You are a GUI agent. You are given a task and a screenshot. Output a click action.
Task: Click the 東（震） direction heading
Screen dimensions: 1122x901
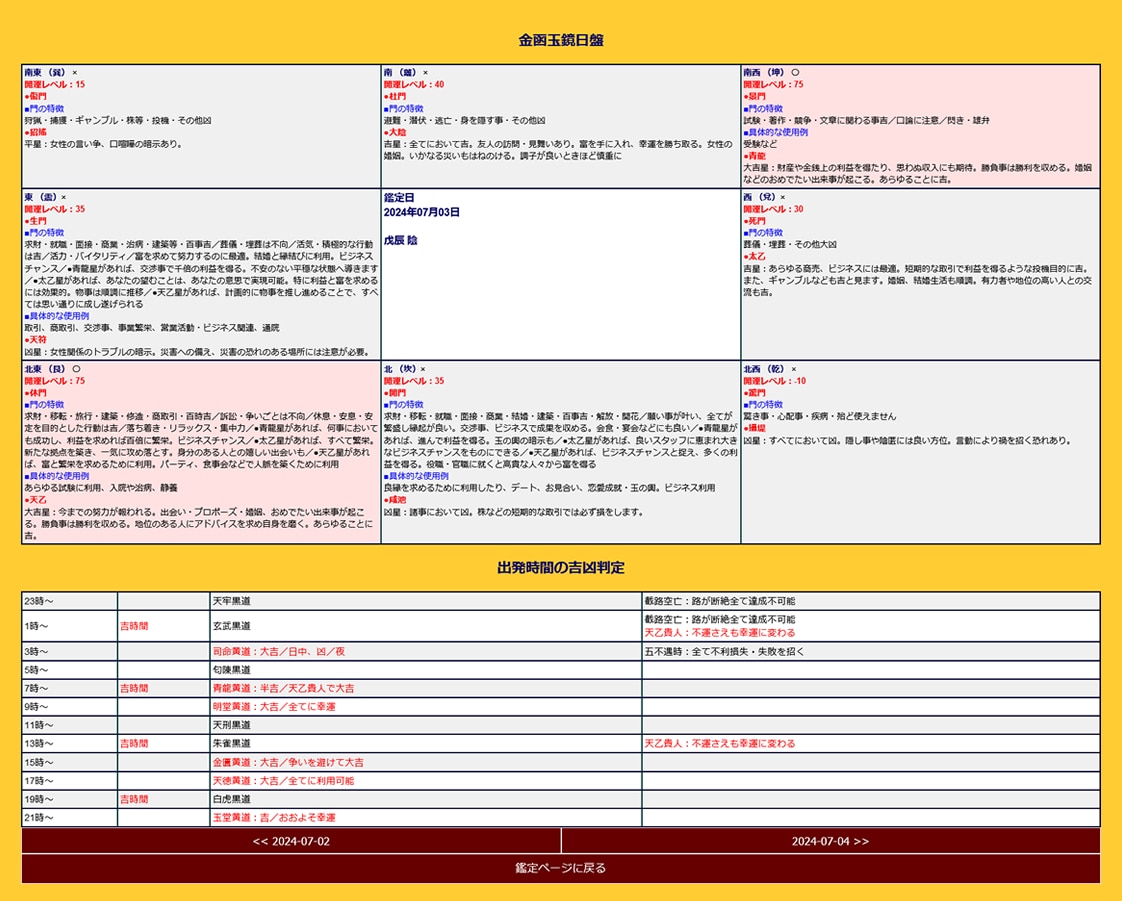(x=41, y=197)
